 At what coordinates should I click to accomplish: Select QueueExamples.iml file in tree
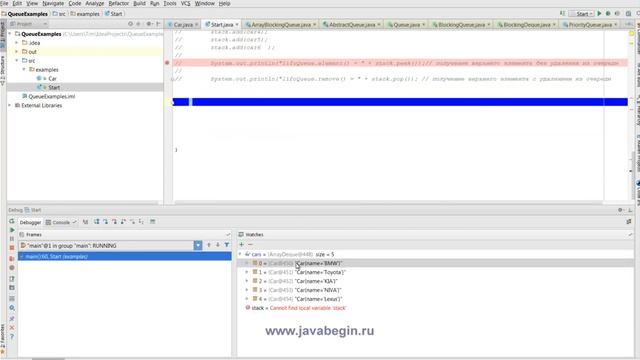51,96
